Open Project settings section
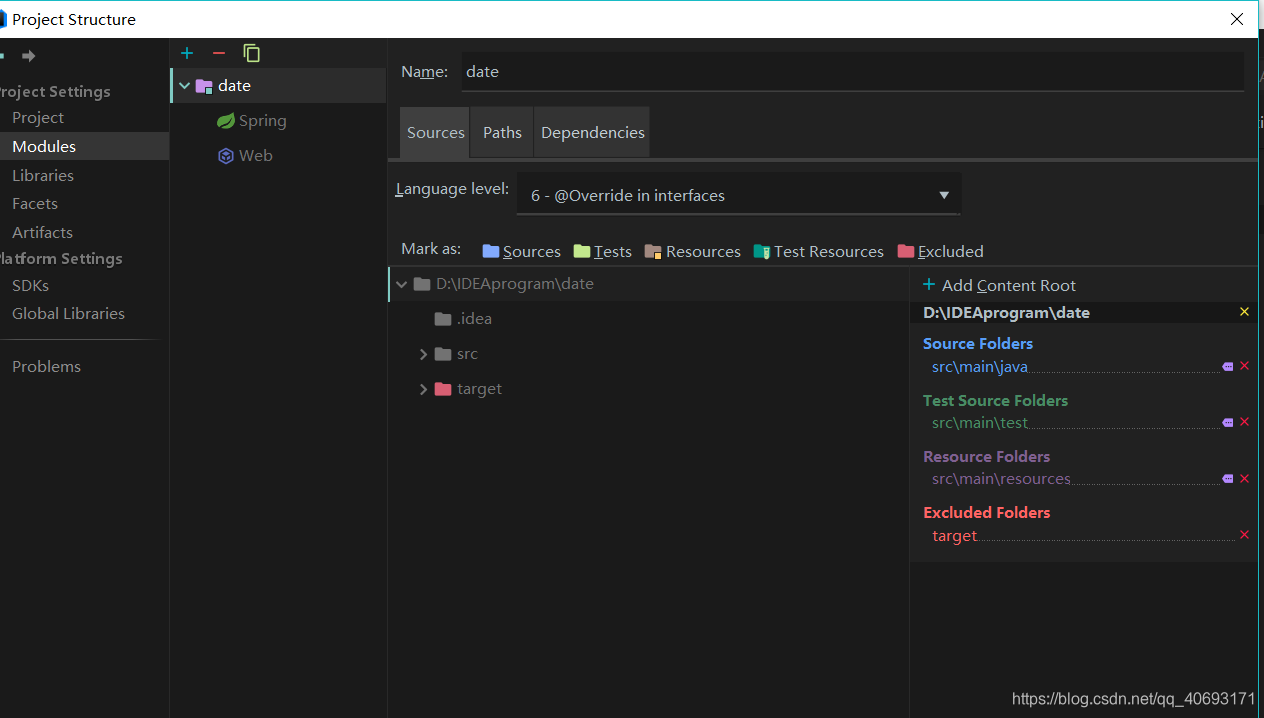The height and width of the screenshot is (718, 1264). [x=38, y=117]
